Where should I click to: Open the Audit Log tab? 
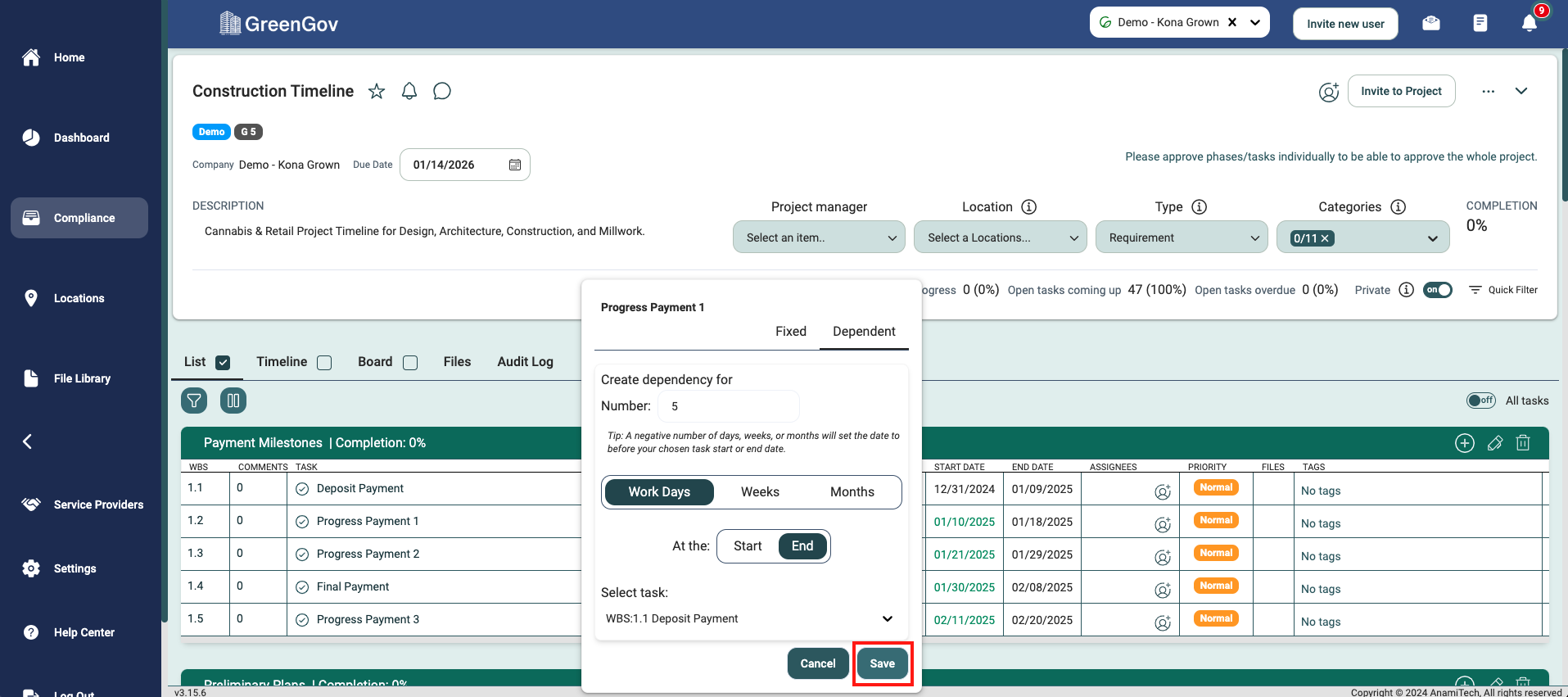525,361
